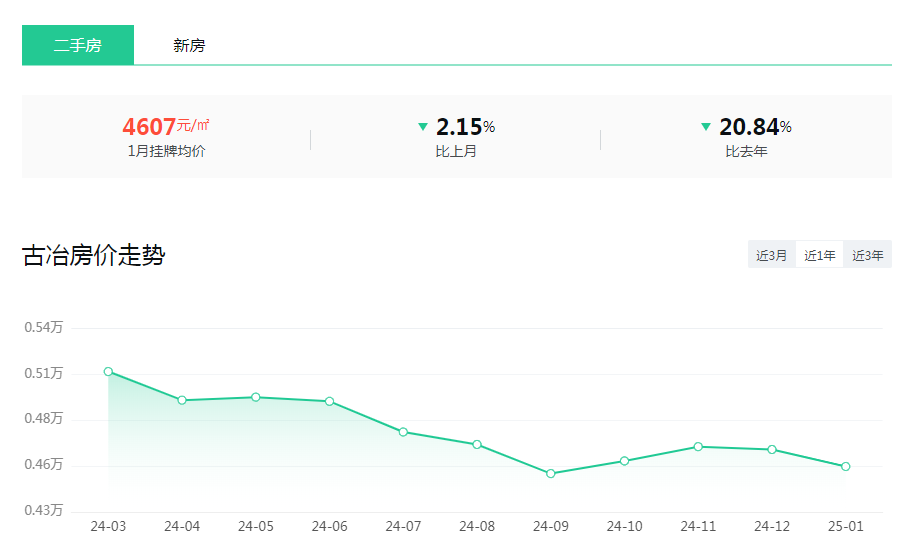This screenshot has height=560, width=913.
Task: Select the 近1年 time range
Action: click(820, 255)
